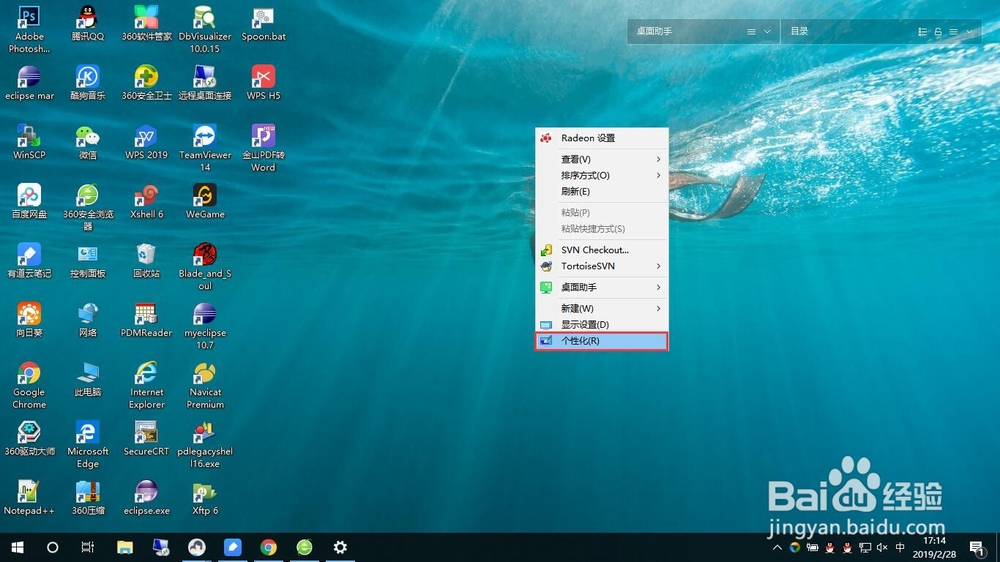
Task: Open the WinSCP shortcut
Action: tap(29, 142)
